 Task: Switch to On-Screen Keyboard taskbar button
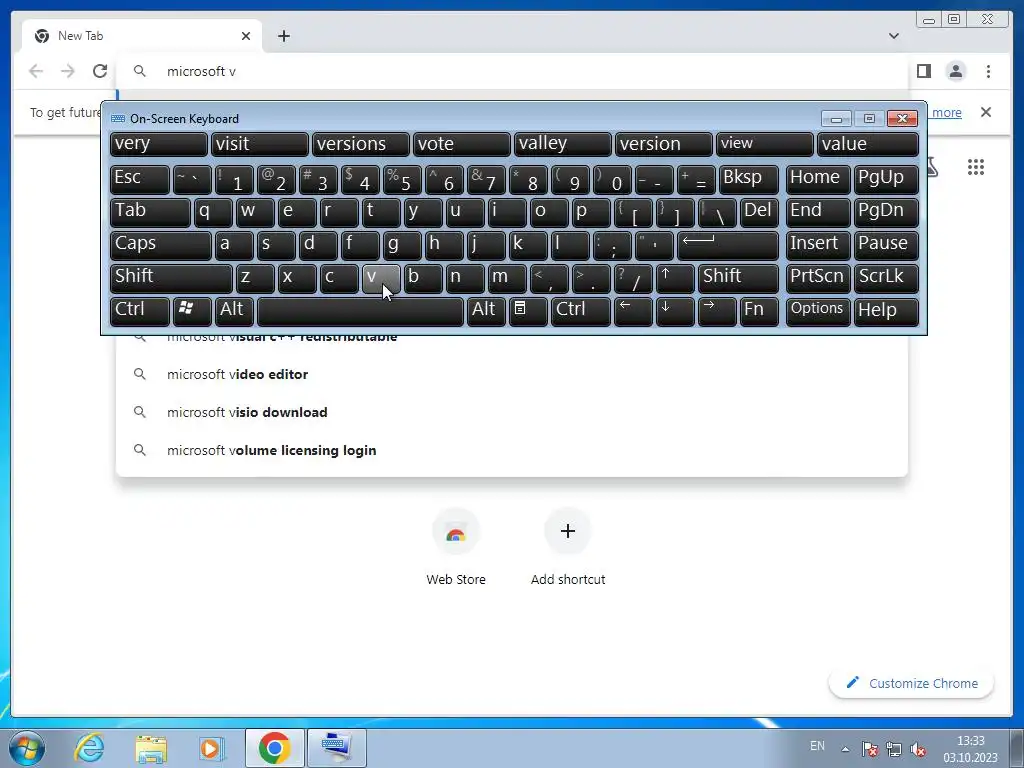[x=337, y=748]
